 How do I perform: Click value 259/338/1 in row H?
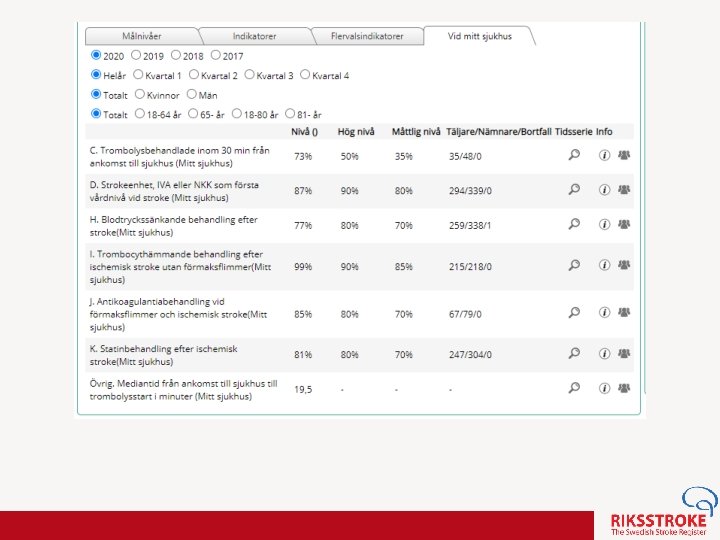(470, 226)
